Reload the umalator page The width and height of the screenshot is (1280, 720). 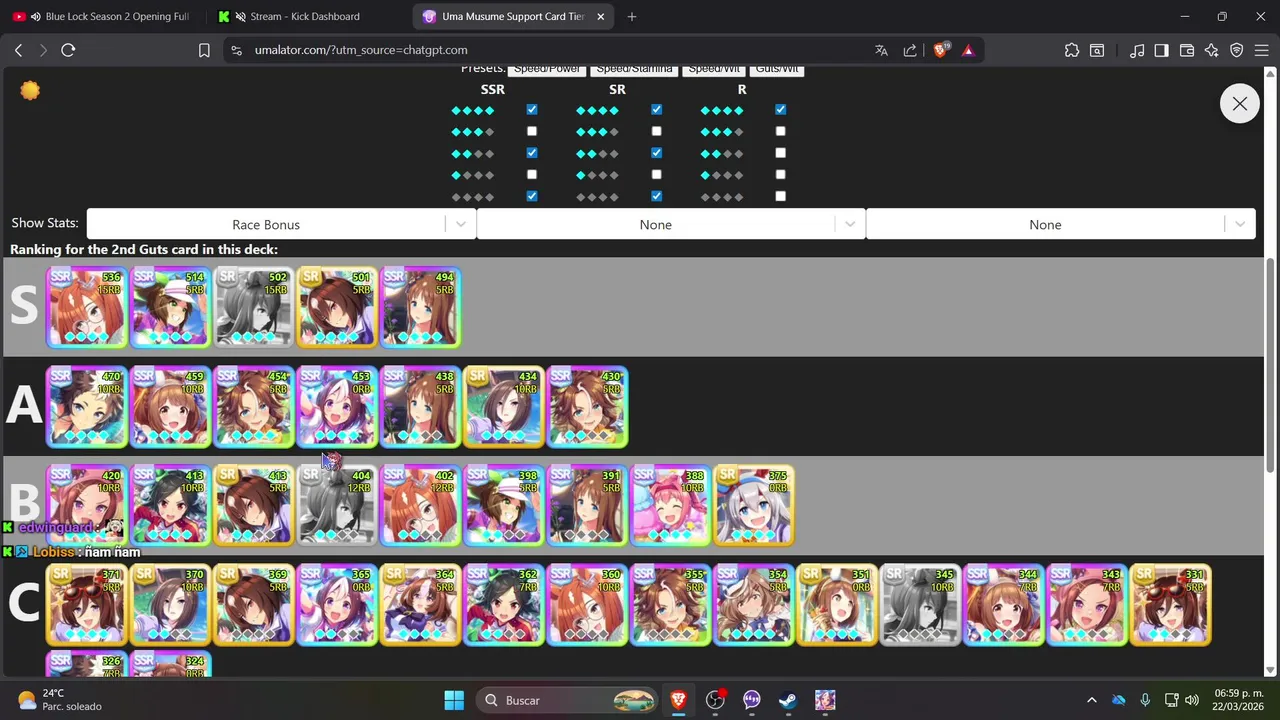(x=68, y=50)
